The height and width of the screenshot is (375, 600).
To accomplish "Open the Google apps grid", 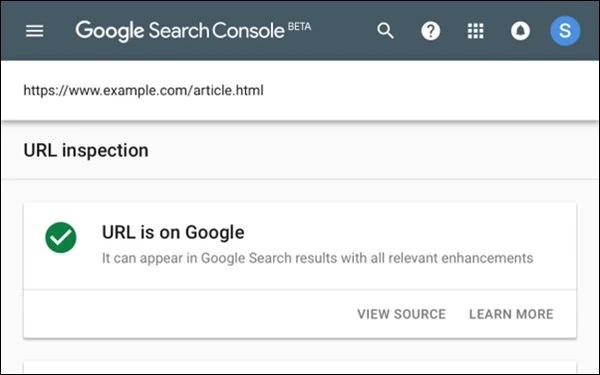I will click(x=475, y=31).
